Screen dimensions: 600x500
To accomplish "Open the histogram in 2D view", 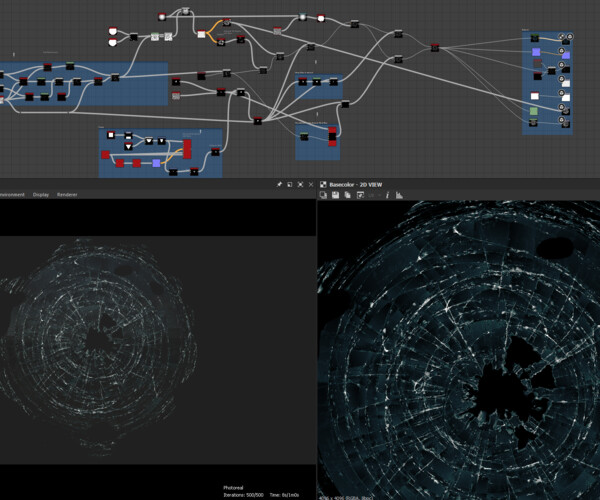I will (399, 195).
